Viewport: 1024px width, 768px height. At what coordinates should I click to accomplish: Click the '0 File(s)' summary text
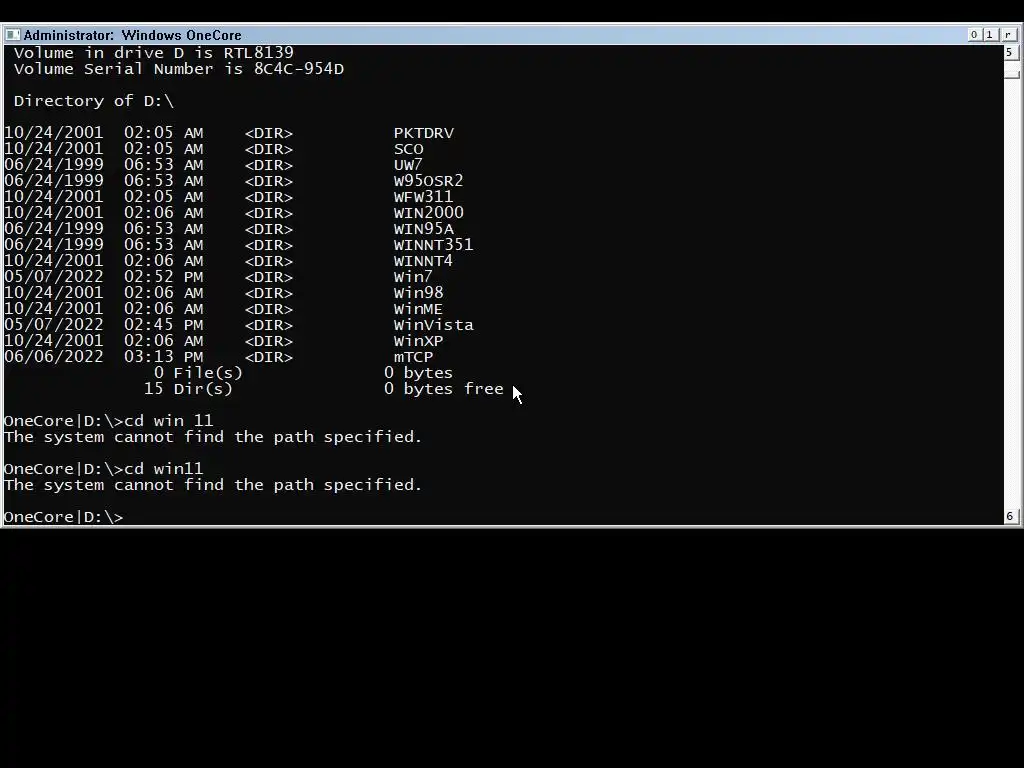click(x=199, y=373)
